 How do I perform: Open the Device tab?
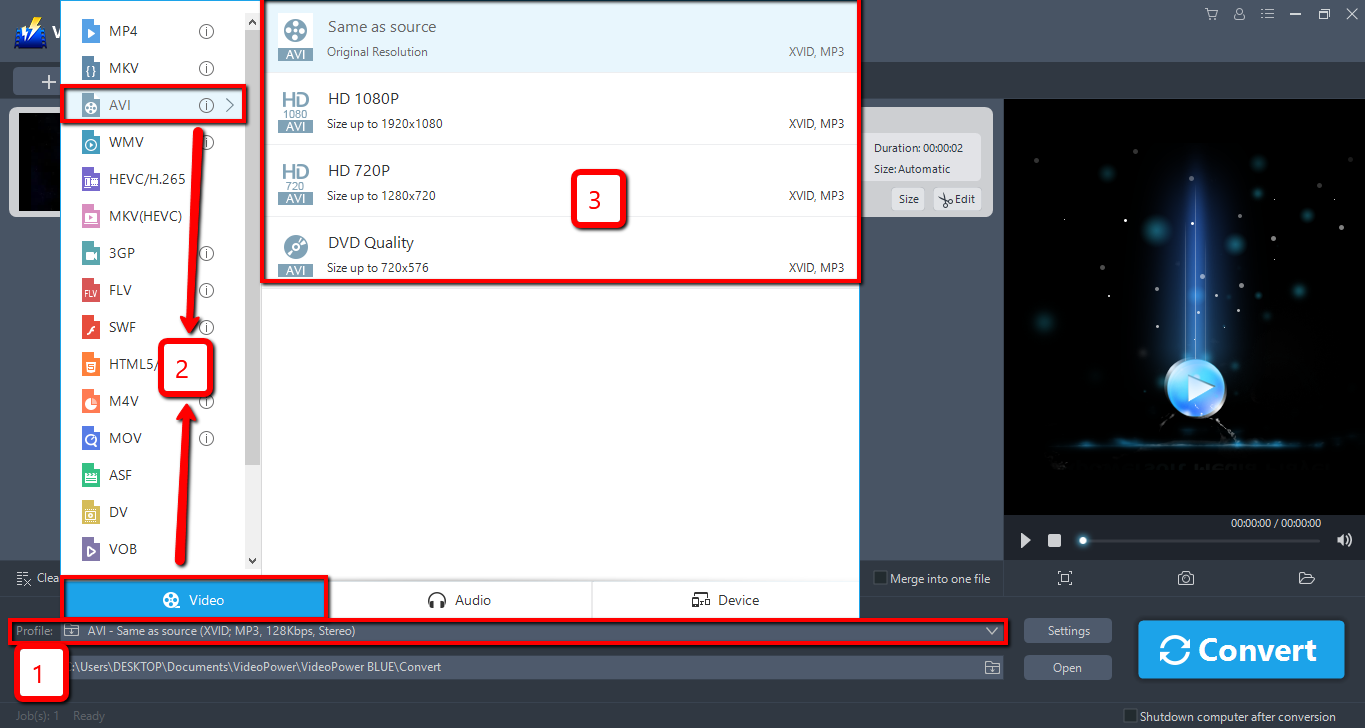click(725, 599)
